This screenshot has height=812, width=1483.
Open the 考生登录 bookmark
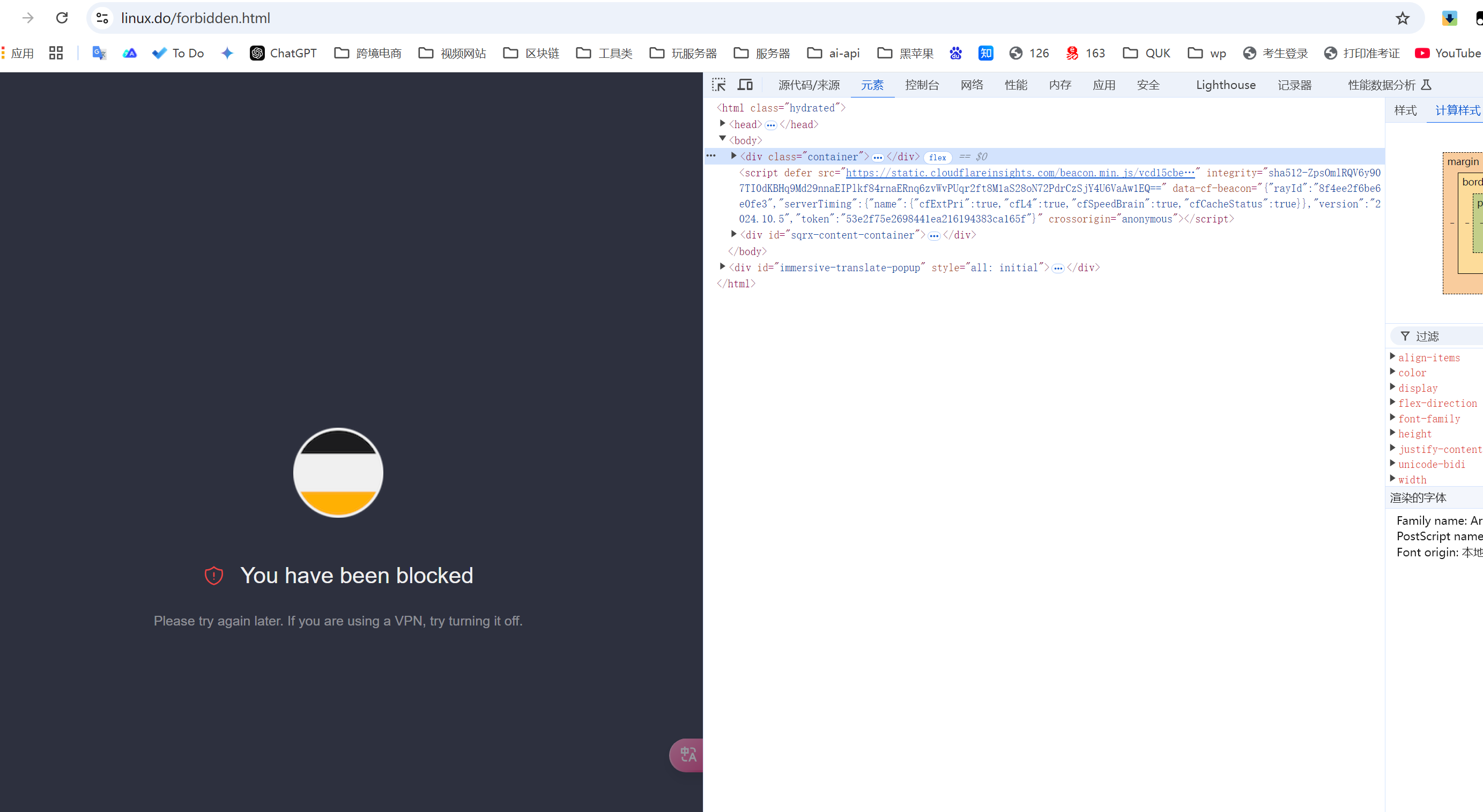click(x=1275, y=53)
